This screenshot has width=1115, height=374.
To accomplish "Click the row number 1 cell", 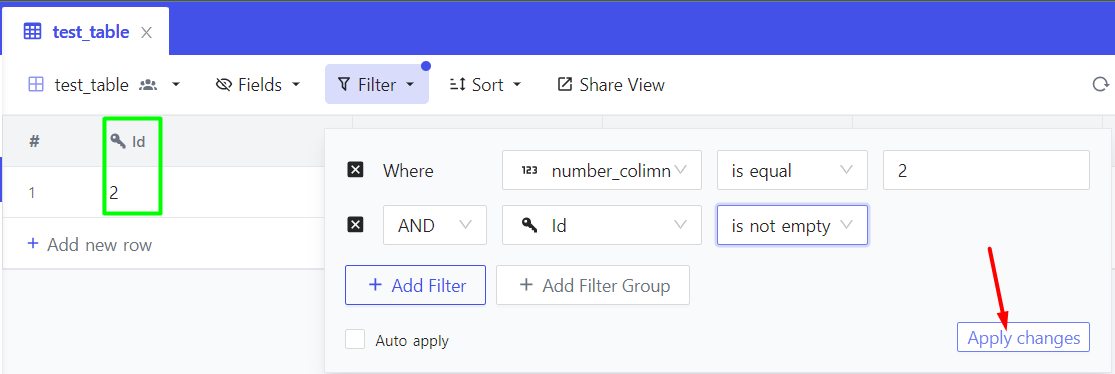I will click(31, 193).
